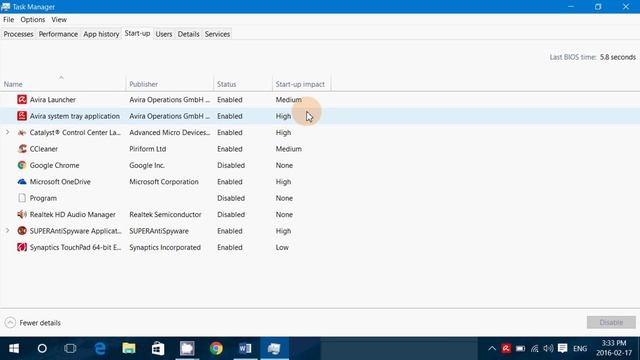Click the Medium impact for CCleaner
The image size is (640, 360).
click(289, 149)
